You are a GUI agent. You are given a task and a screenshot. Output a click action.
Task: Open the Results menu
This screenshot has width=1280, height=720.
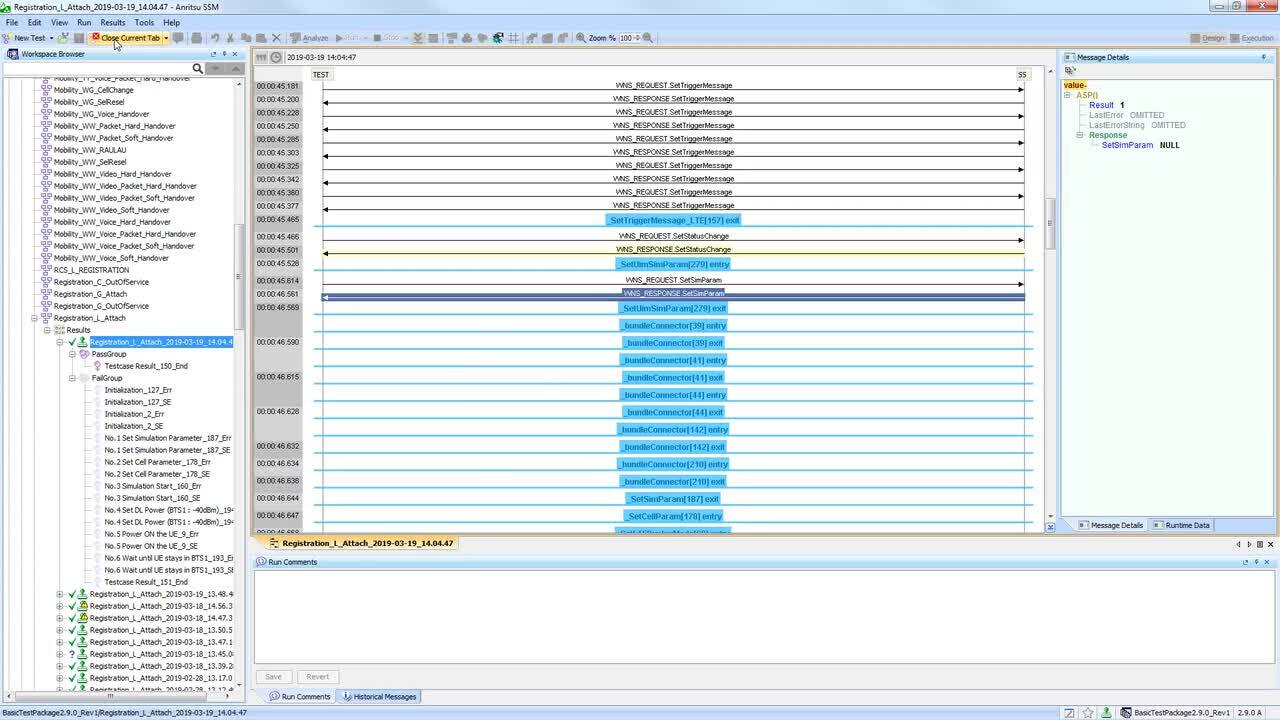tap(113, 22)
